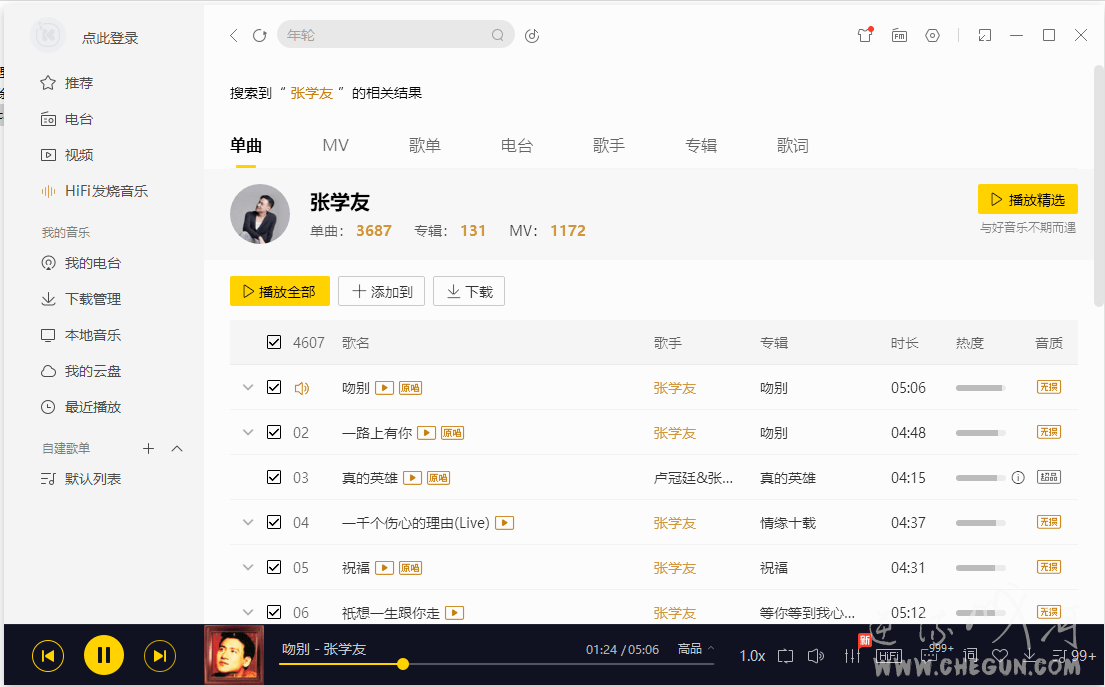The height and width of the screenshot is (687, 1105).
Task: Click the HiFi icon in player bar
Action: click(x=889, y=656)
